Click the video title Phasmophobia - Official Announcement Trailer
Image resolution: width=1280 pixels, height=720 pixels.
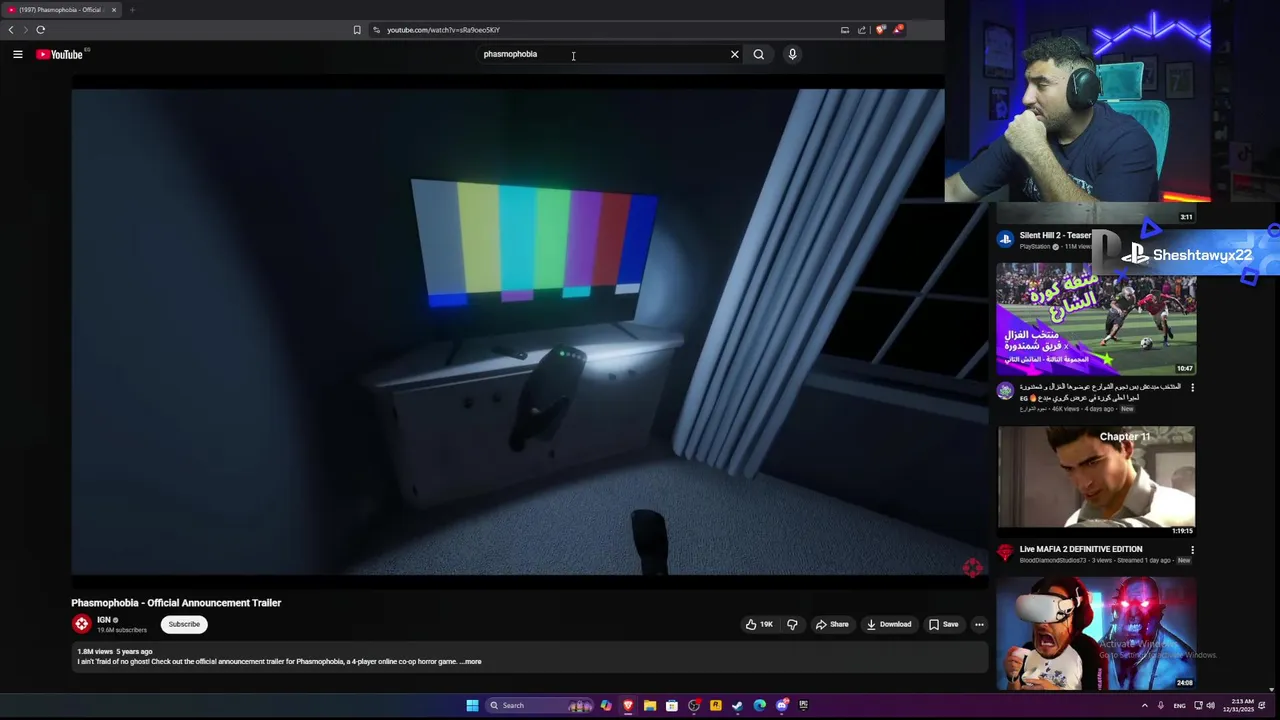click(176, 603)
